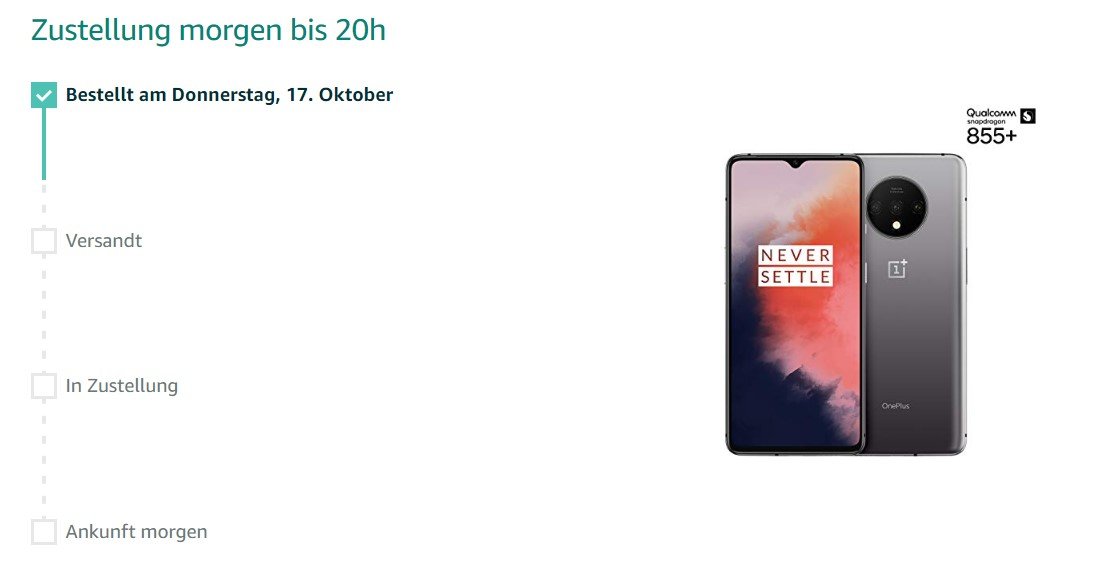The width and height of the screenshot is (1096, 572).
Task: Open the OnePlus phone product image
Action: tap(846, 304)
